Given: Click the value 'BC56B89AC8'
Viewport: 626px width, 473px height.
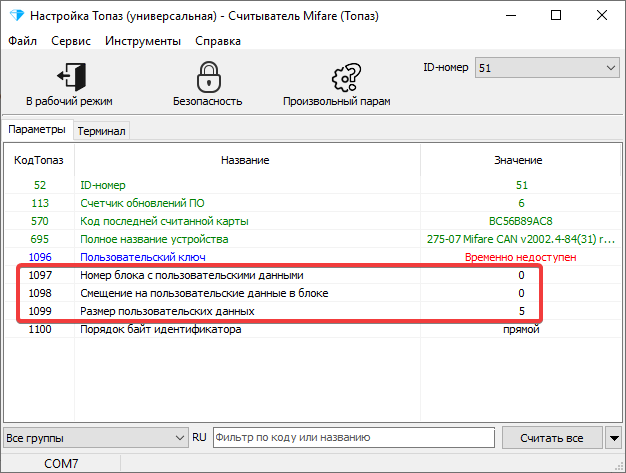Looking at the screenshot, I should point(521,221).
